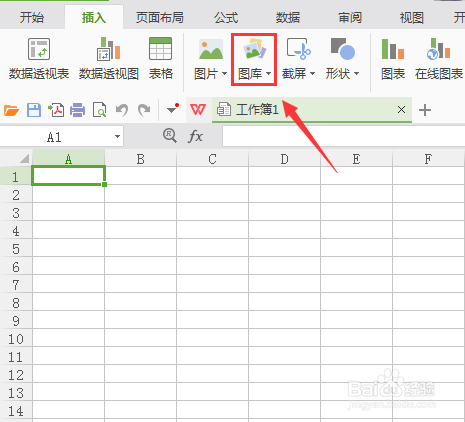Insert a chart (图表)
Viewport: 465px width, 422px height.
[393, 59]
